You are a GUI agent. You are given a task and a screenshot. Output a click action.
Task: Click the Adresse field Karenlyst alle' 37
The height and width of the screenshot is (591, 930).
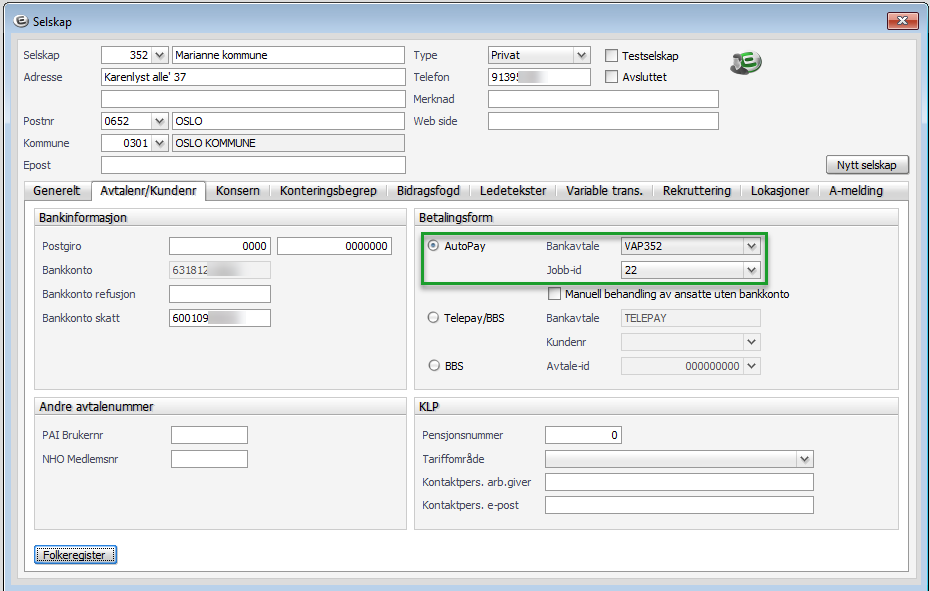[253, 77]
